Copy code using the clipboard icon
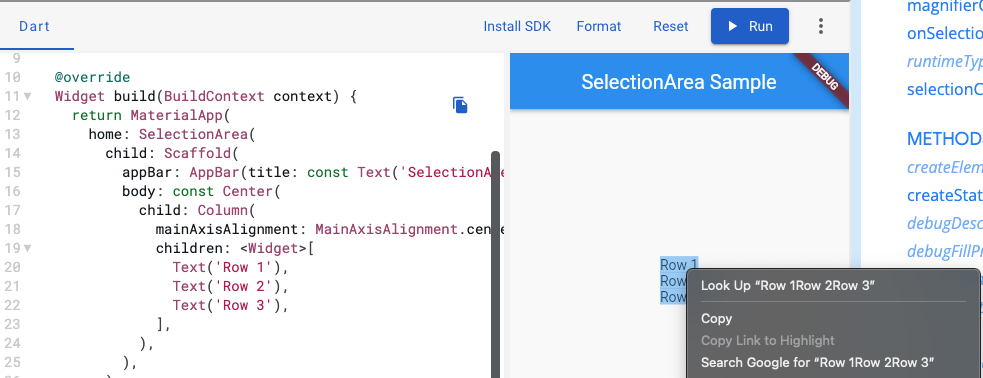Screen dimensions: 983x378 (x=460, y=105)
